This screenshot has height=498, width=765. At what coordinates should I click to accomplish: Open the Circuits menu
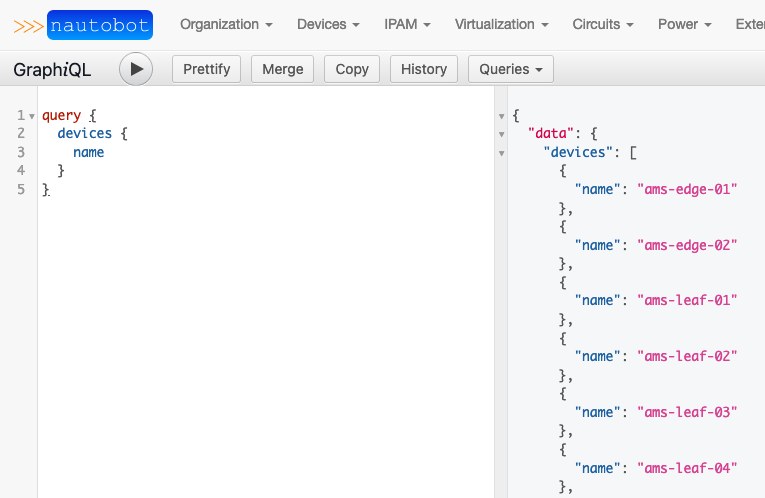[603, 24]
